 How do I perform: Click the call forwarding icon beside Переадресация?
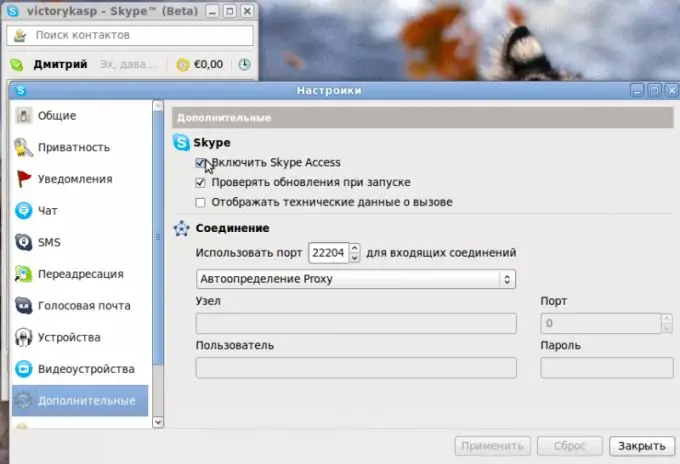click(x=23, y=274)
